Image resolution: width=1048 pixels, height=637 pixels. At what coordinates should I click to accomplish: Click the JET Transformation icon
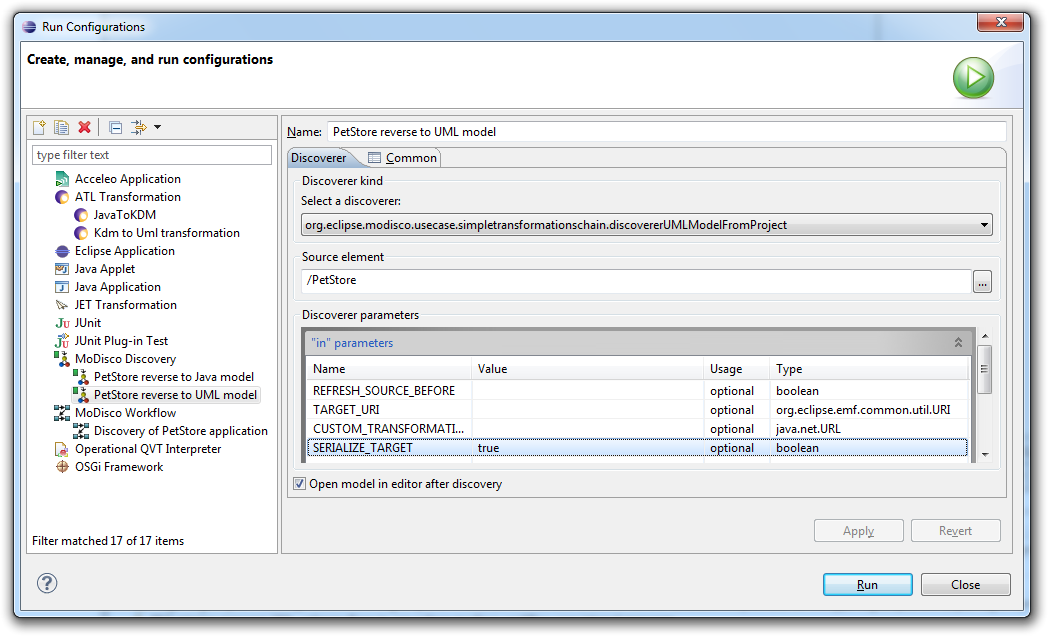[x=62, y=305]
